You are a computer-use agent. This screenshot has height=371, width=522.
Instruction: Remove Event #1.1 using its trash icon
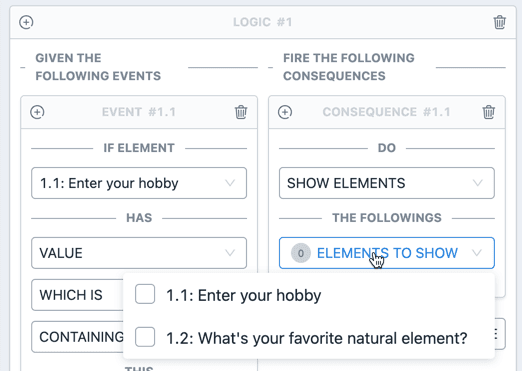(241, 112)
